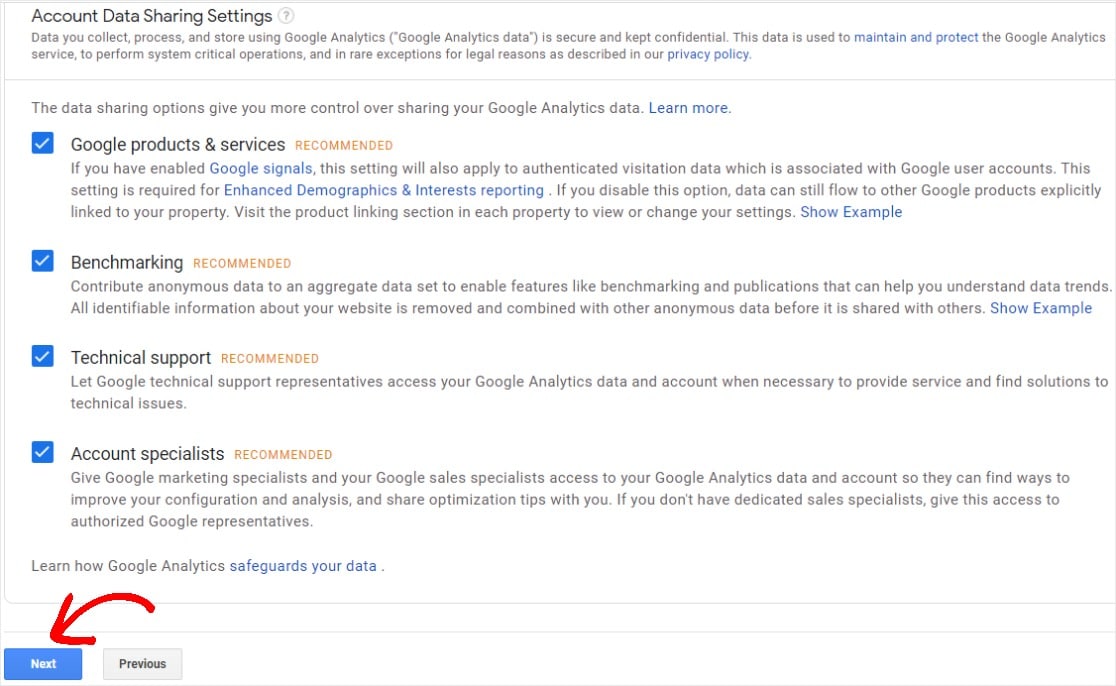Screen dimensions: 1116x686
Task: Toggle the Benchmarking checkbox
Action: click(43, 261)
